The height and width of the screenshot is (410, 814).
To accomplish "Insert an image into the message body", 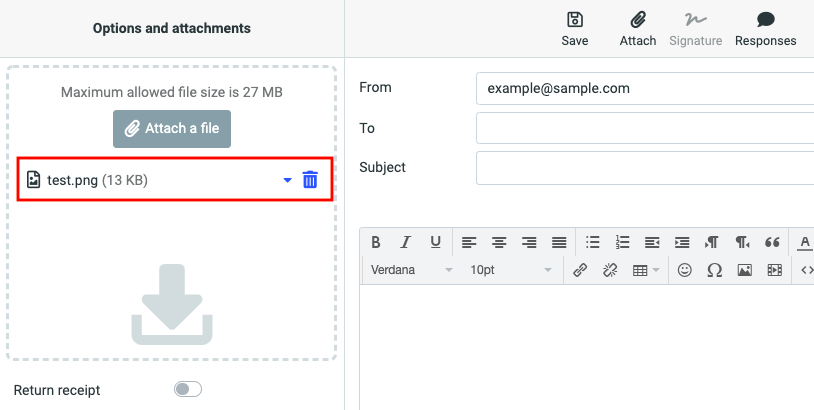I will click(744, 270).
